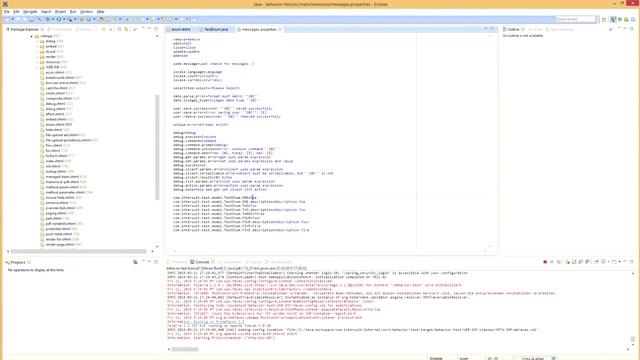Open the Search menu

click(x=46, y=12)
